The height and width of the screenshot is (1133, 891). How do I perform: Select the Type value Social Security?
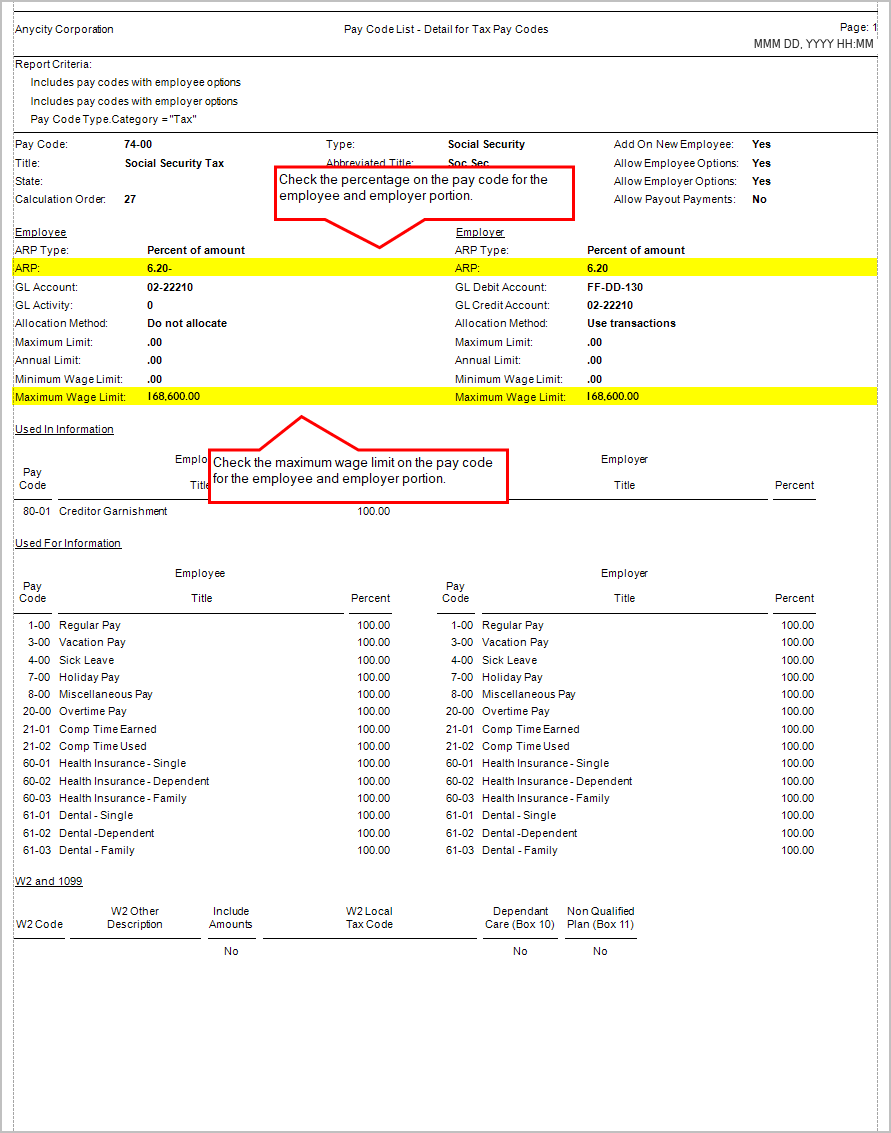pos(486,145)
